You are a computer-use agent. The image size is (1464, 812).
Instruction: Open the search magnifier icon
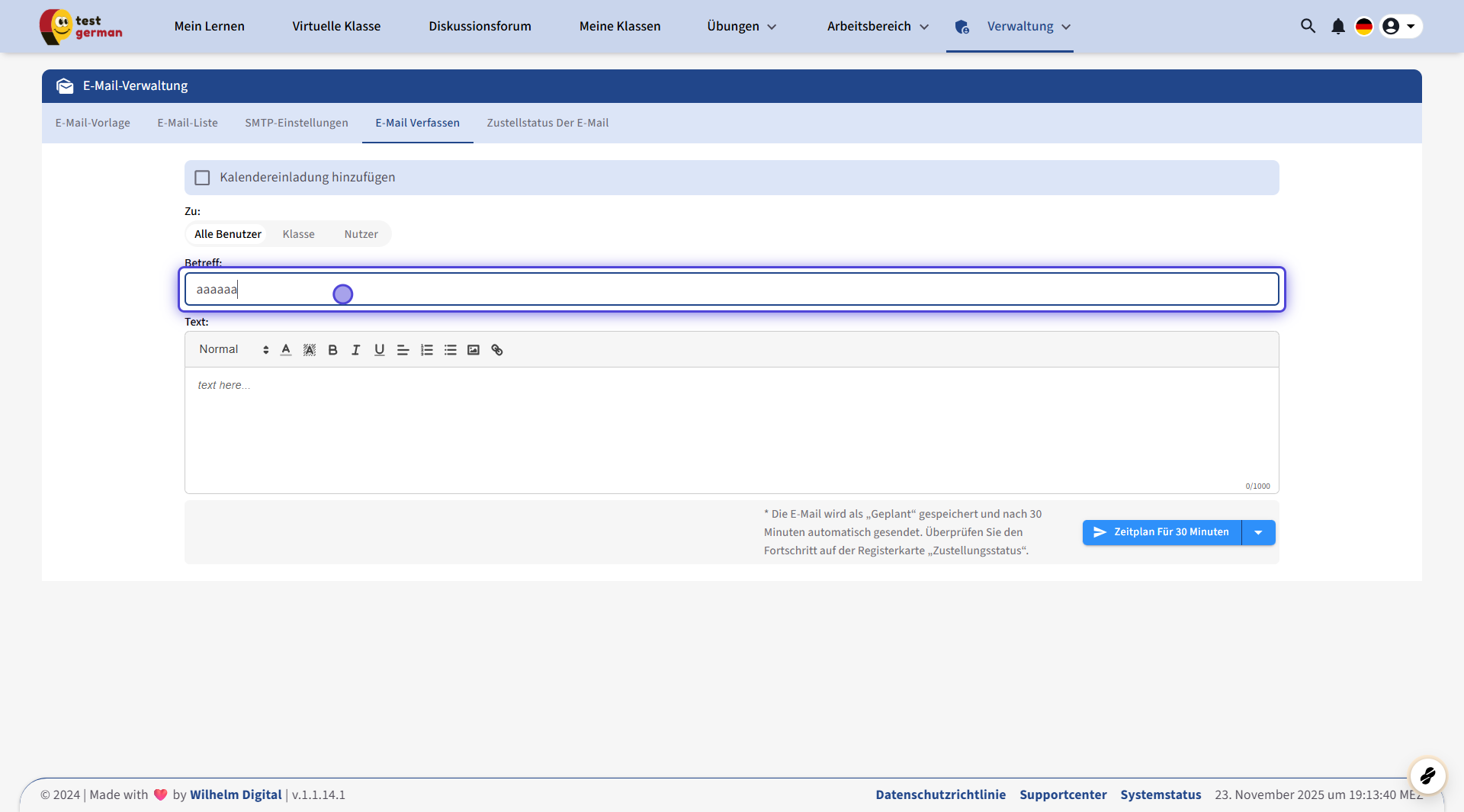click(x=1308, y=27)
